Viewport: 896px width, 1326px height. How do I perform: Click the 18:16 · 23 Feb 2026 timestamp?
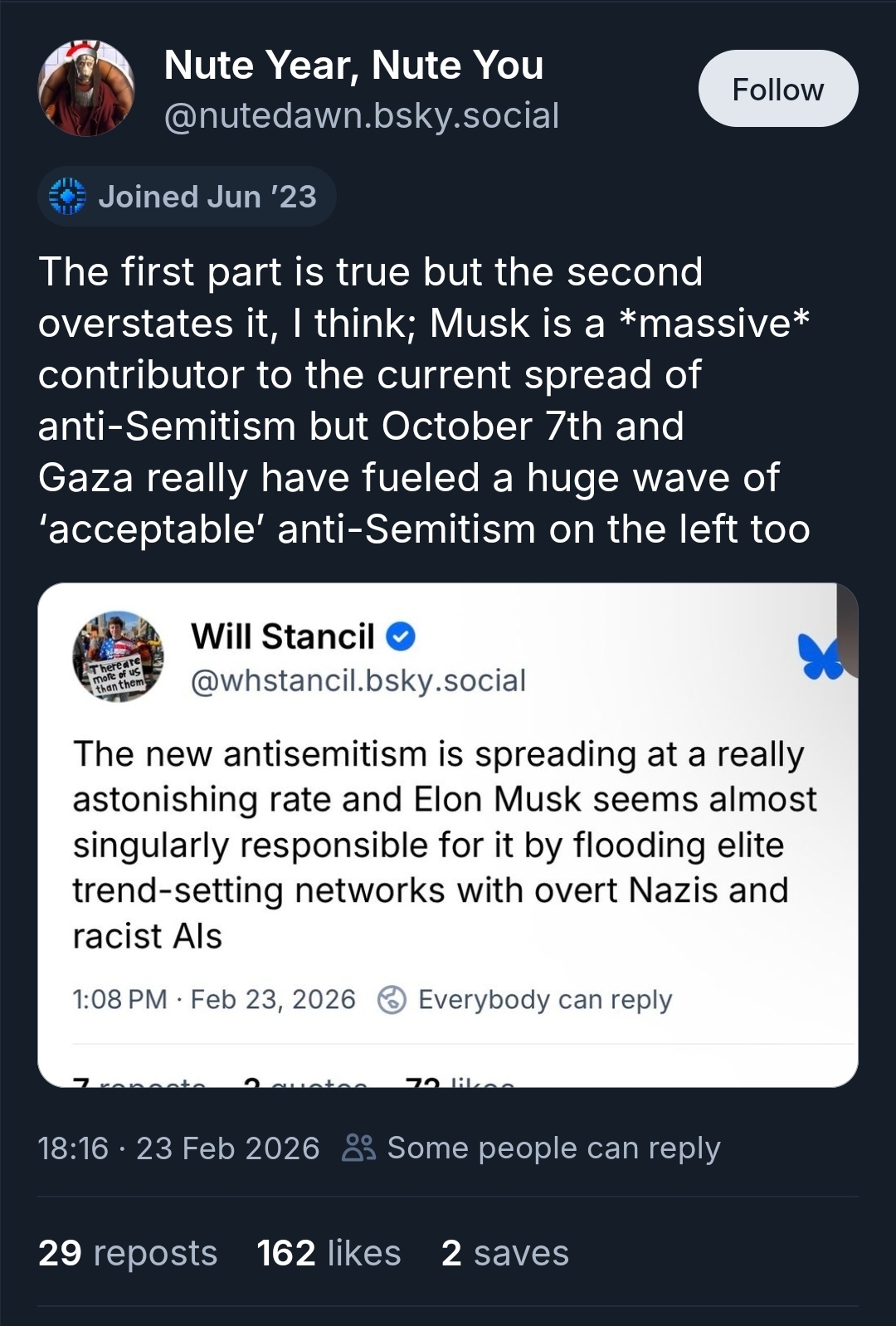pos(178,1148)
